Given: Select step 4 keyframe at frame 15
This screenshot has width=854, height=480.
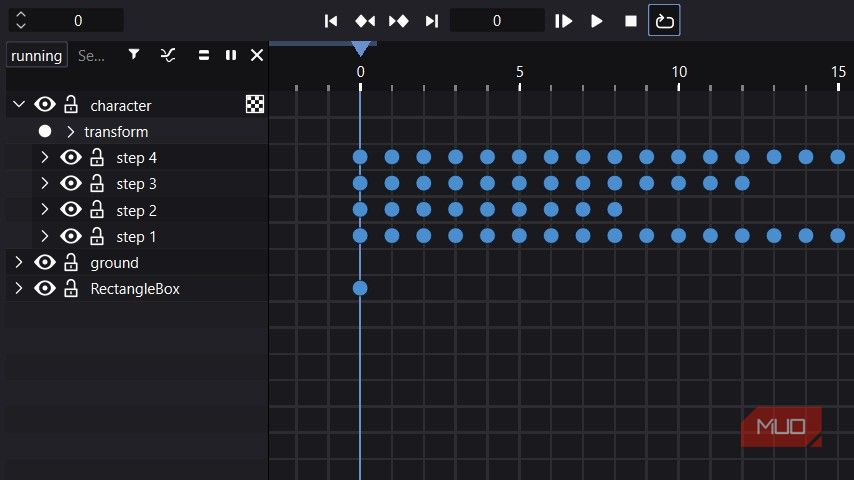Looking at the screenshot, I should click(838, 157).
